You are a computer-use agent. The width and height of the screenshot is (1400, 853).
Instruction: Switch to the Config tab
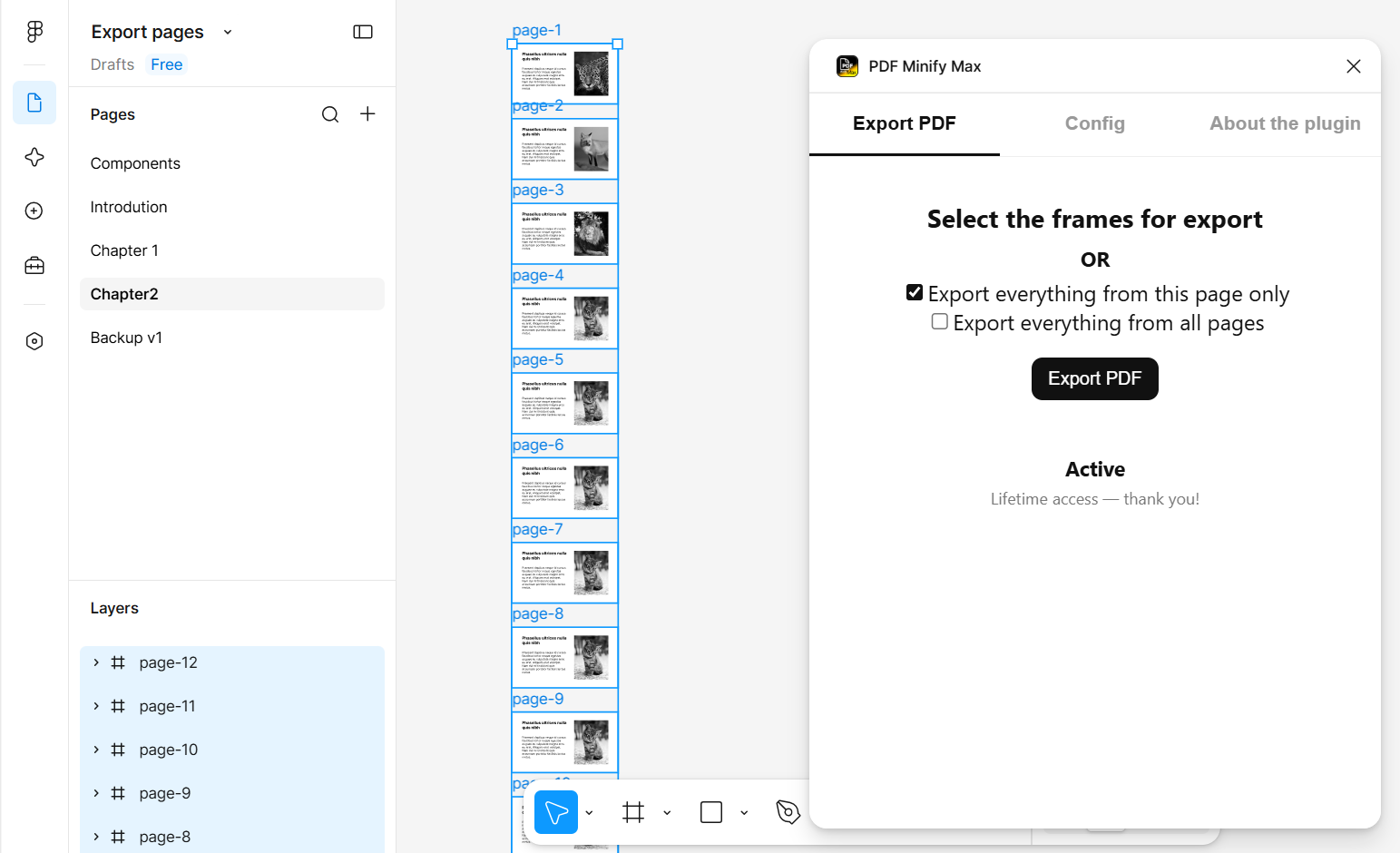[1095, 124]
